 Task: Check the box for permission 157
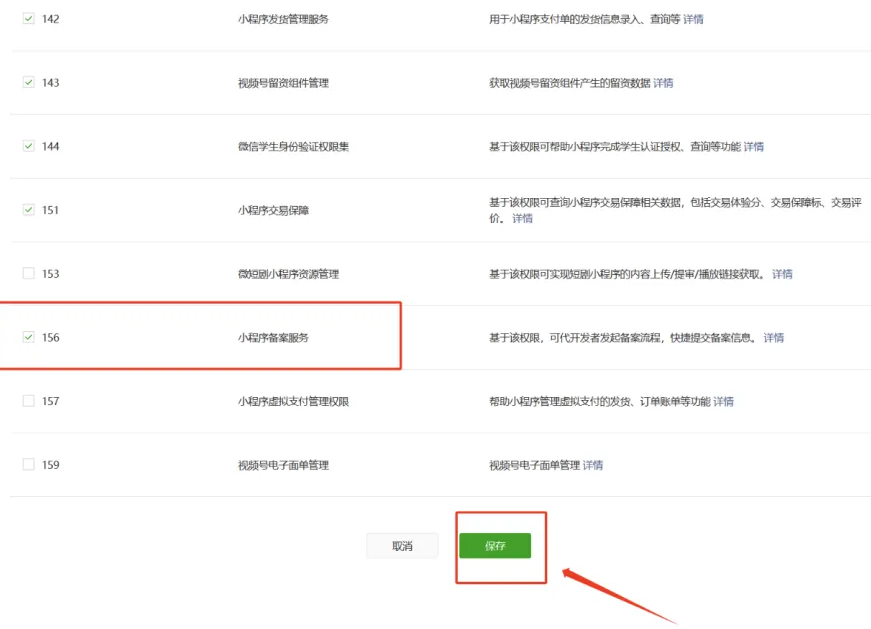pos(28,401)
